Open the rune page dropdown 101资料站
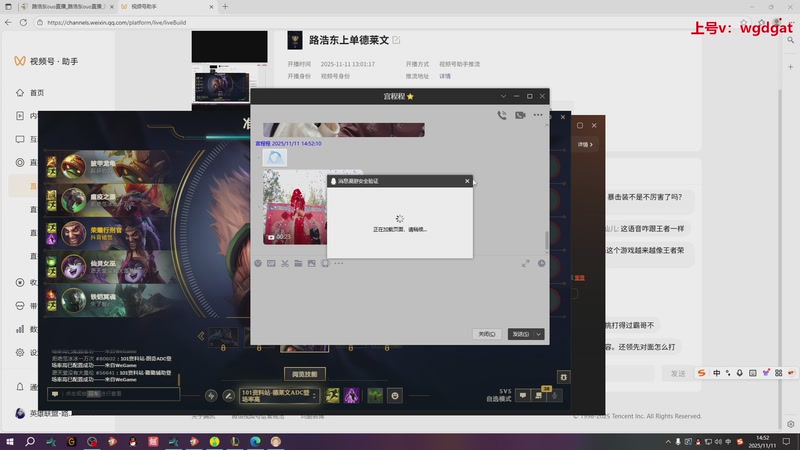The image size is (800, 450). (x=279, y=395)
